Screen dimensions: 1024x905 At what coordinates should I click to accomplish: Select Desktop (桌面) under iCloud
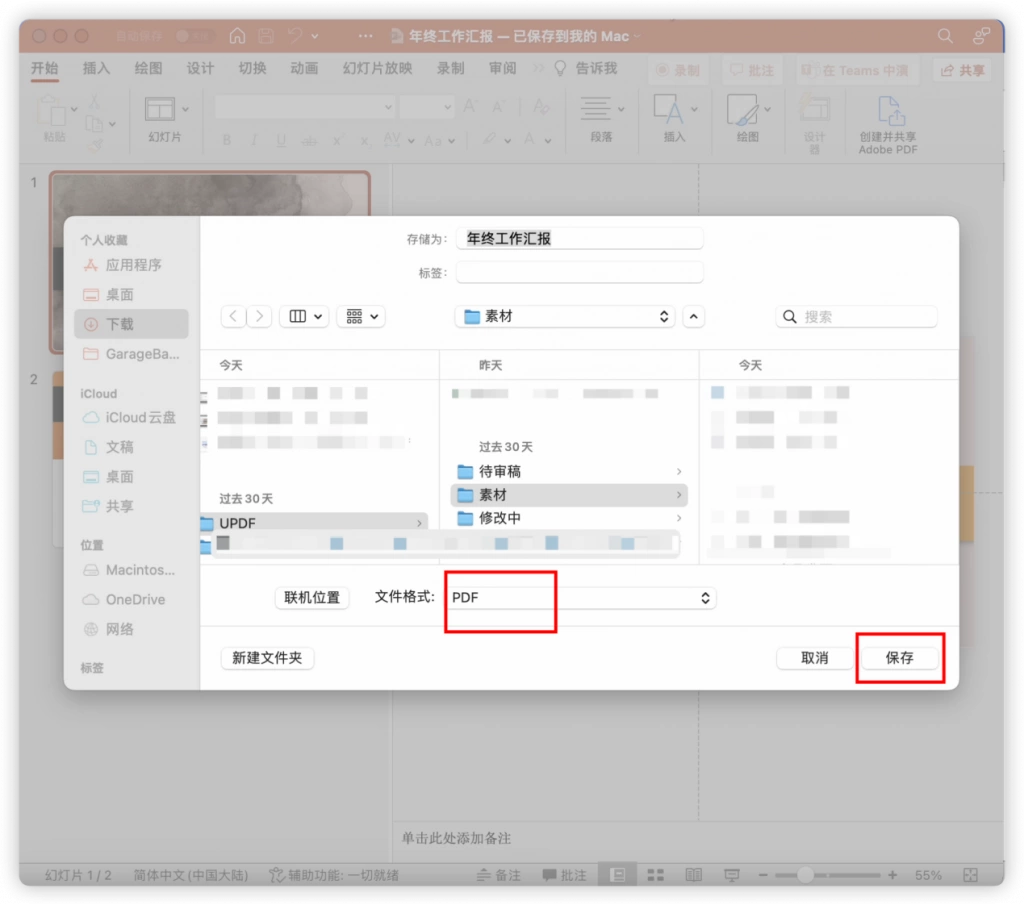[132, 477]
